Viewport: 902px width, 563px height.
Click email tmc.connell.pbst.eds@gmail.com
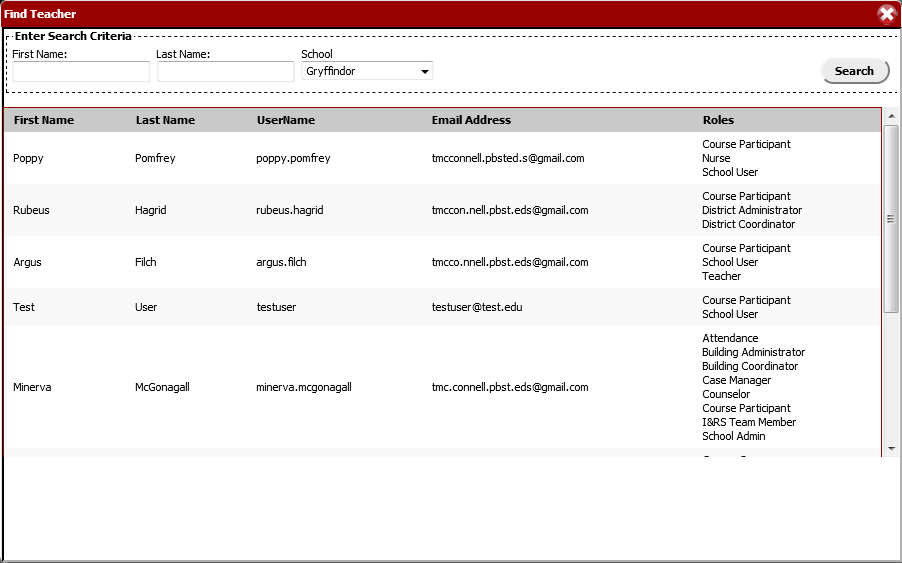point(510,387)
